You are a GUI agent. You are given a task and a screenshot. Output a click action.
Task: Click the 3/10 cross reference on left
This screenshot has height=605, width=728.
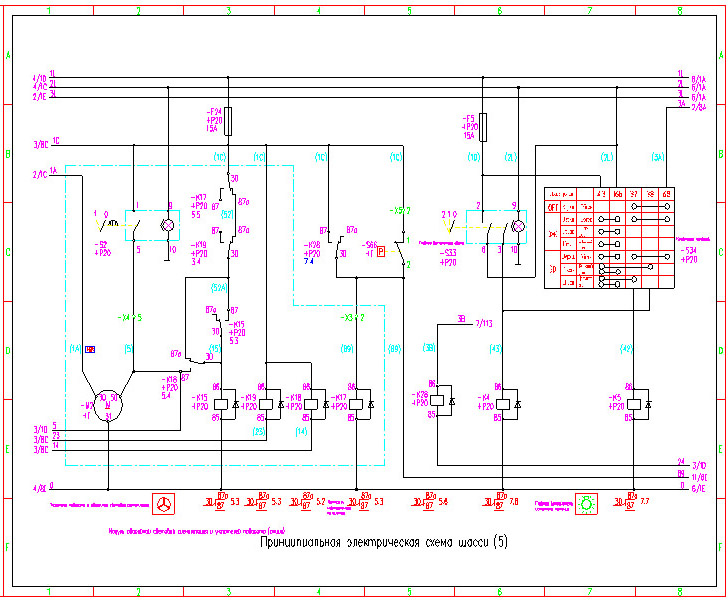click(x=40, y=429)
